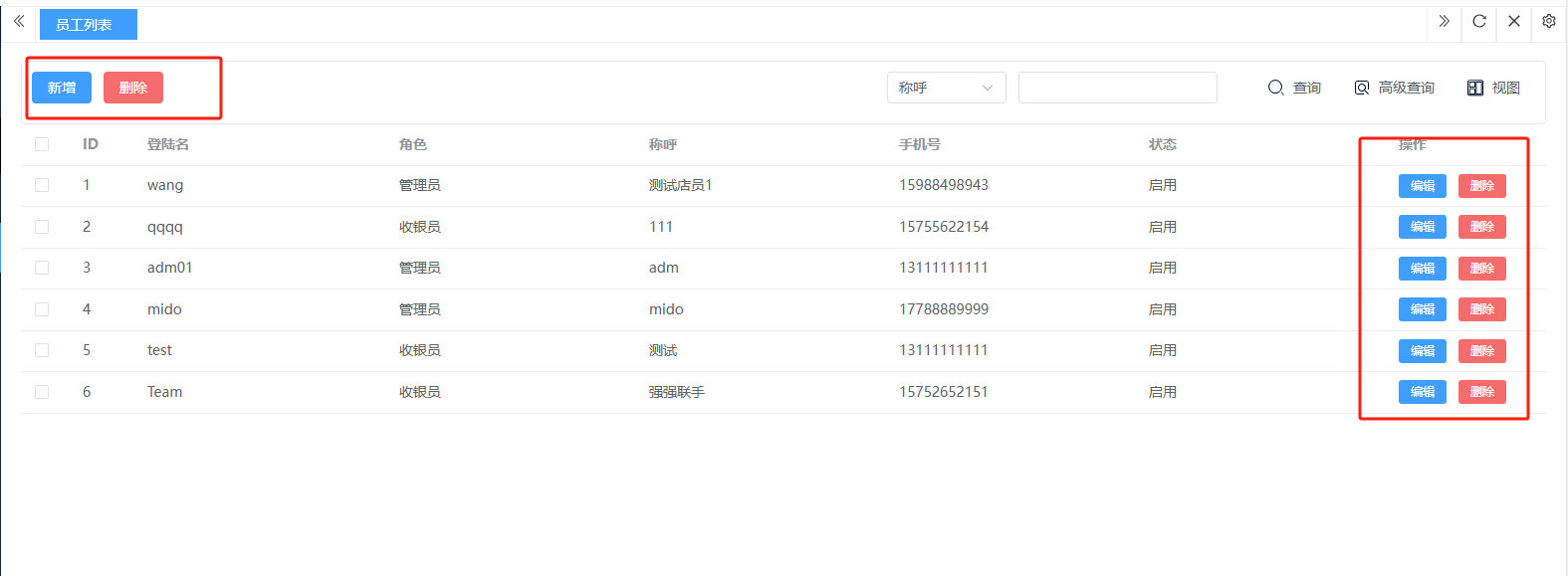Edit the adm01 employee row
1568x576 pixels.
pyautogui.click(x=1422, y=269)
